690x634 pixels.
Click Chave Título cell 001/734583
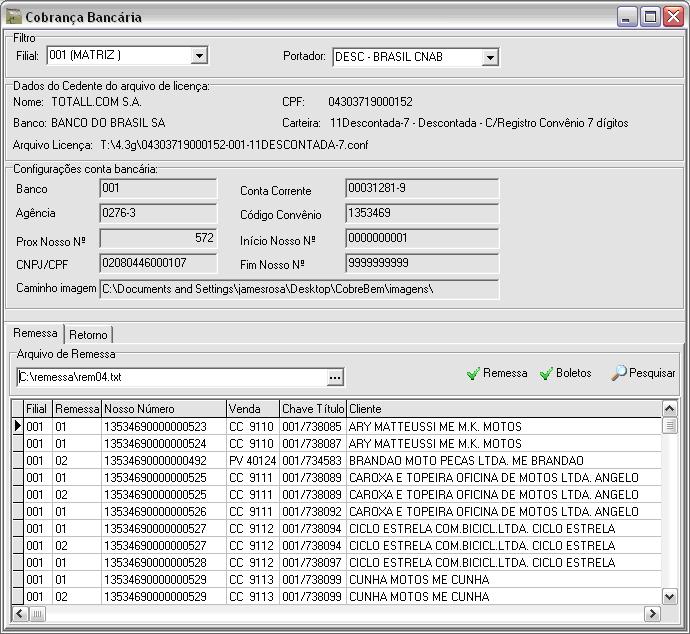(x=313, y=461)
